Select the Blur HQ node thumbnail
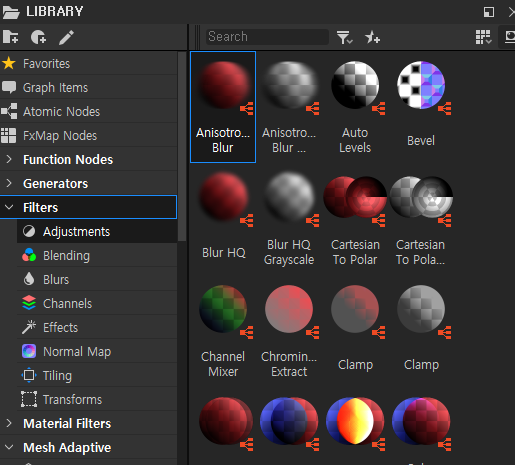 point(223,197)
